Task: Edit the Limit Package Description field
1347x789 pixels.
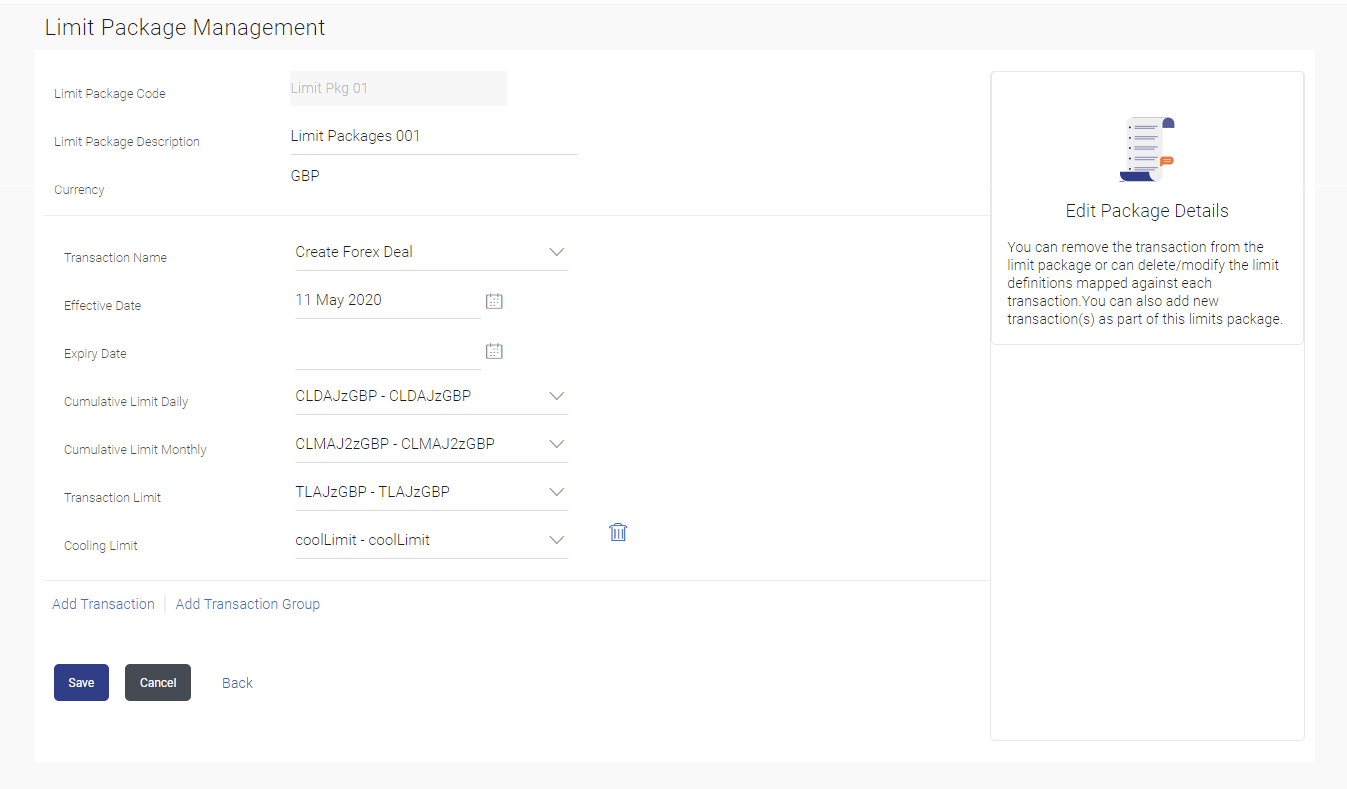Action: pyautogui.click(x=432, y=137)
